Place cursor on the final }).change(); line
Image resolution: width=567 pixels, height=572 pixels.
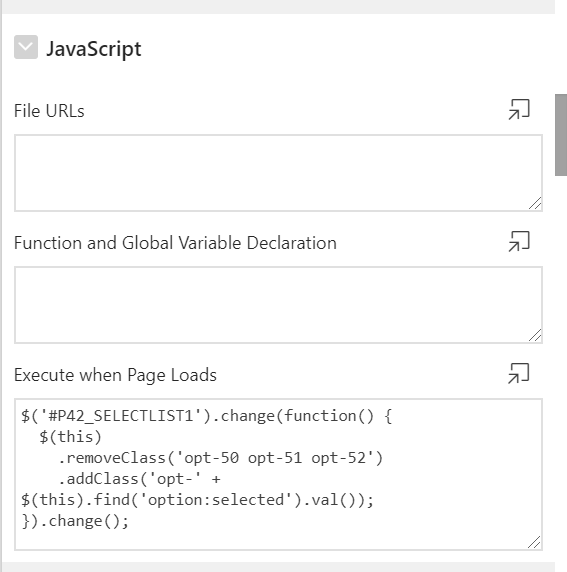click(75, 521)
